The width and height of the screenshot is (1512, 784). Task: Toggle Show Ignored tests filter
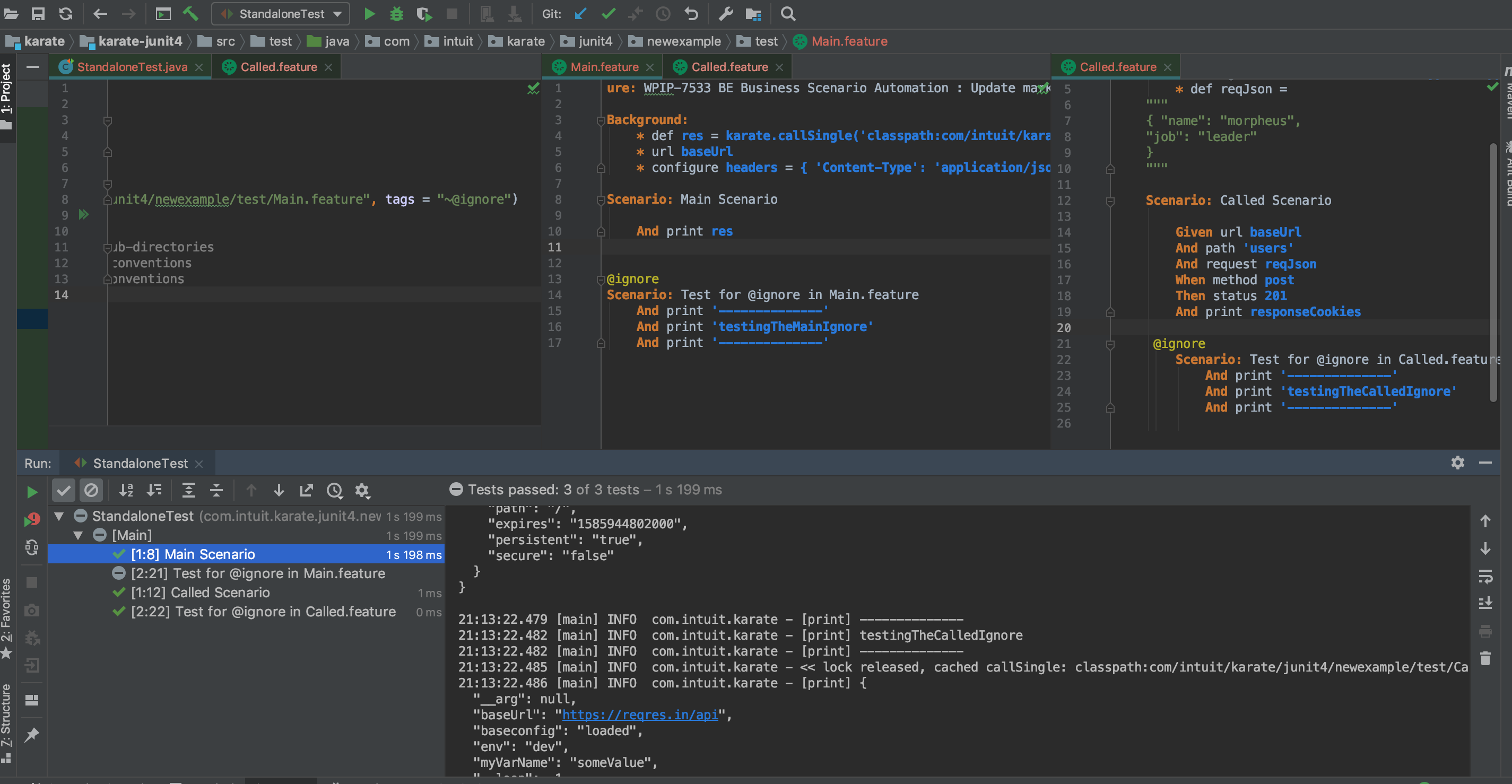(91, 490)
